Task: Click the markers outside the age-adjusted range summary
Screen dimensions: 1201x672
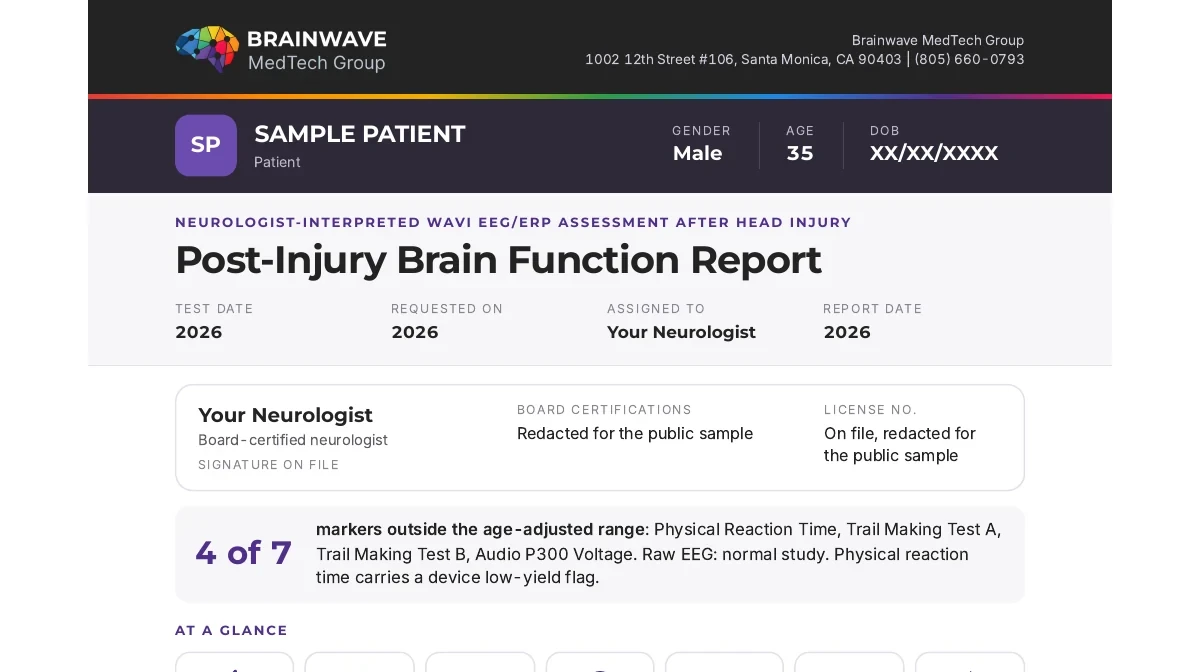Action: 658,553
